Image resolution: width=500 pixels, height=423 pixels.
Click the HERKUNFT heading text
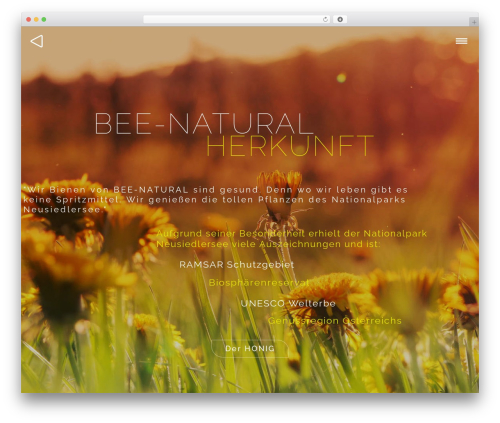[x=290, y=146]
